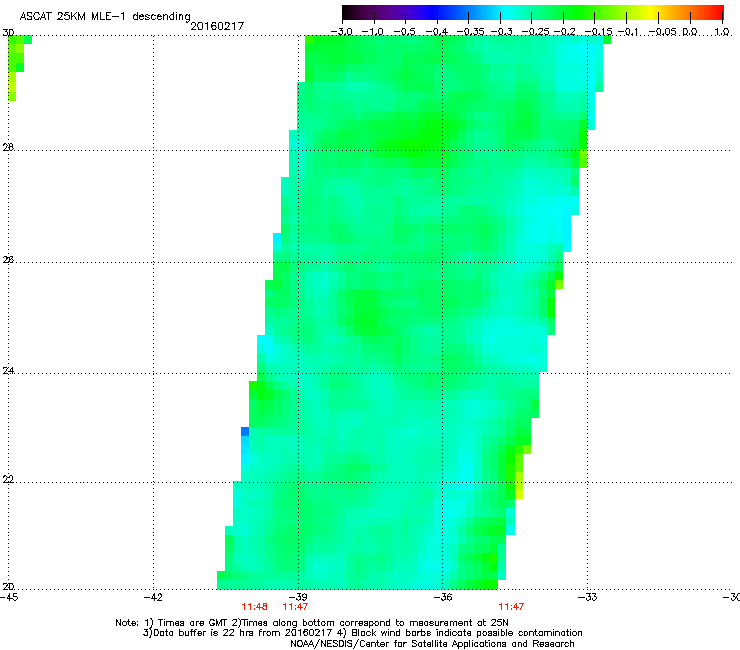Click the red time stamp "11:48"

point(254,607)
